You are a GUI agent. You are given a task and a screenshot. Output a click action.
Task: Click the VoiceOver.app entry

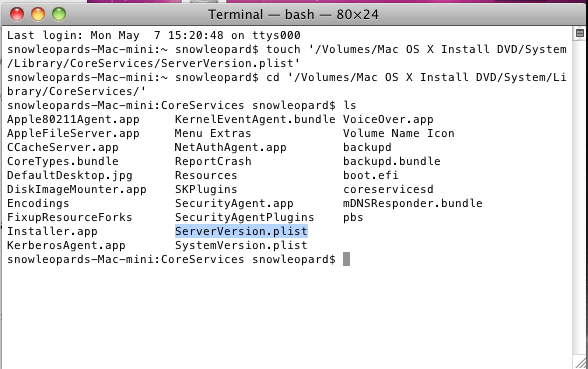388,120
